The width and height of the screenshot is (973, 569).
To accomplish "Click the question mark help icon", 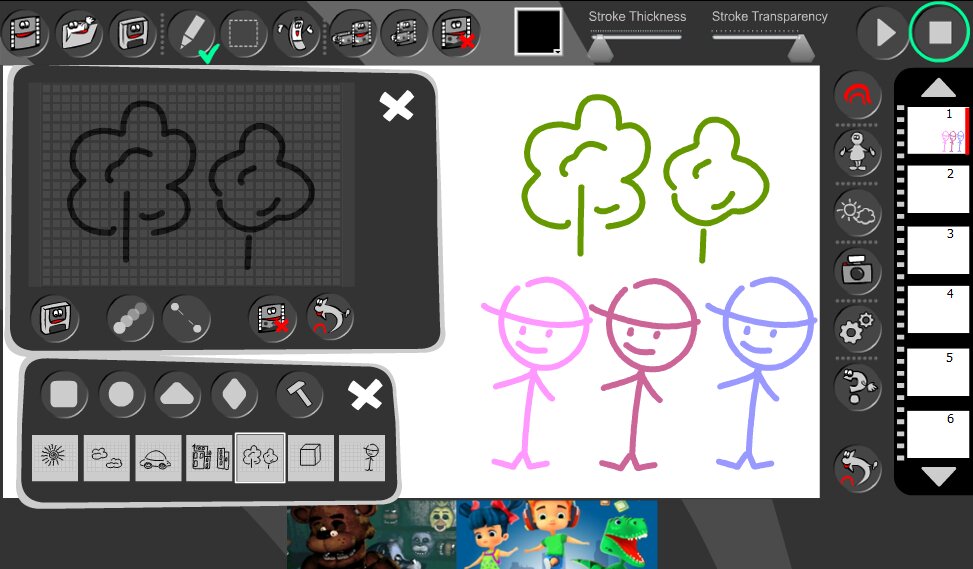I will coord(857,387).
